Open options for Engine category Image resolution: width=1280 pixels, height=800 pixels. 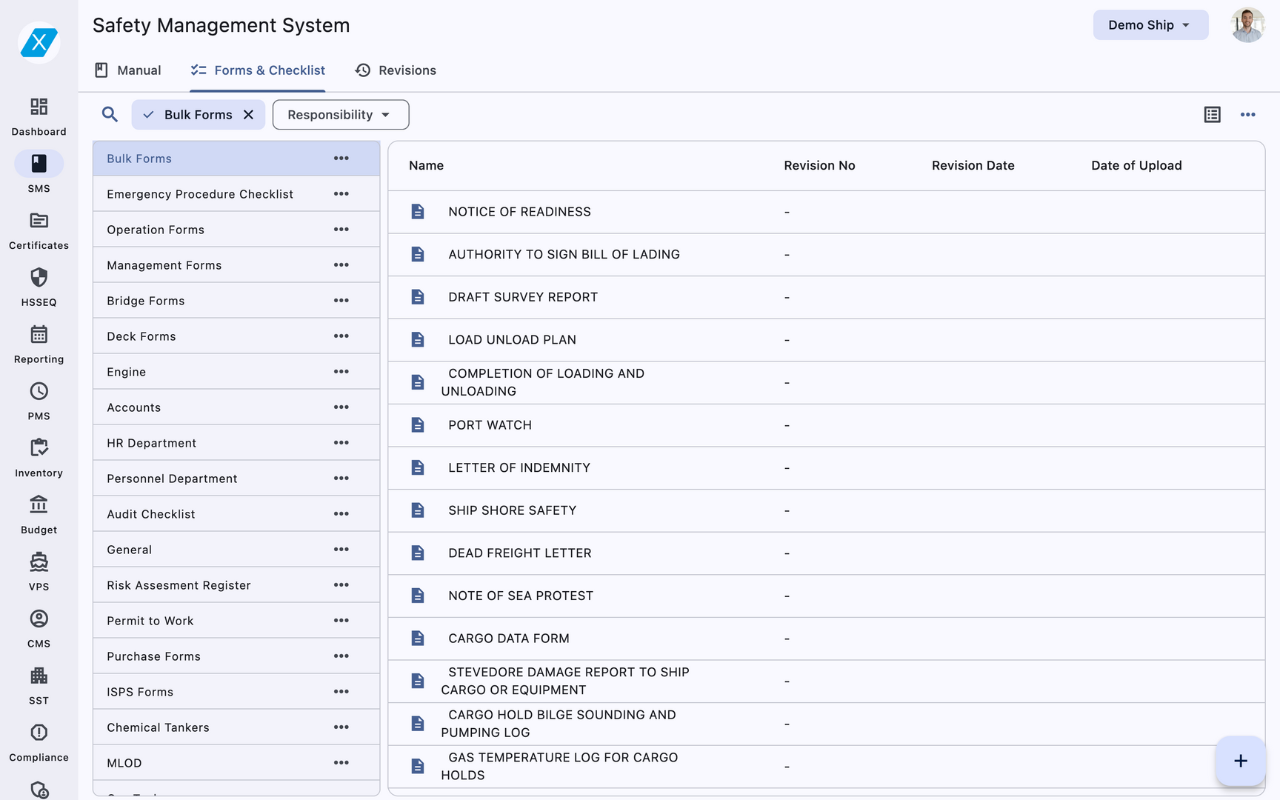[x=341, y=371]
